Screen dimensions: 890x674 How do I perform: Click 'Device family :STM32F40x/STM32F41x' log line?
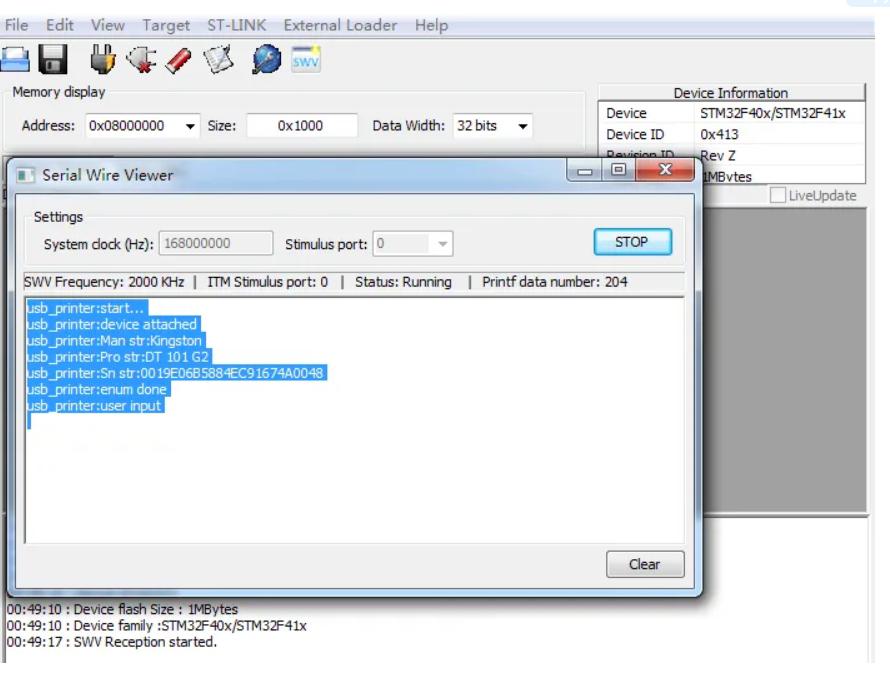click(157, 625)
